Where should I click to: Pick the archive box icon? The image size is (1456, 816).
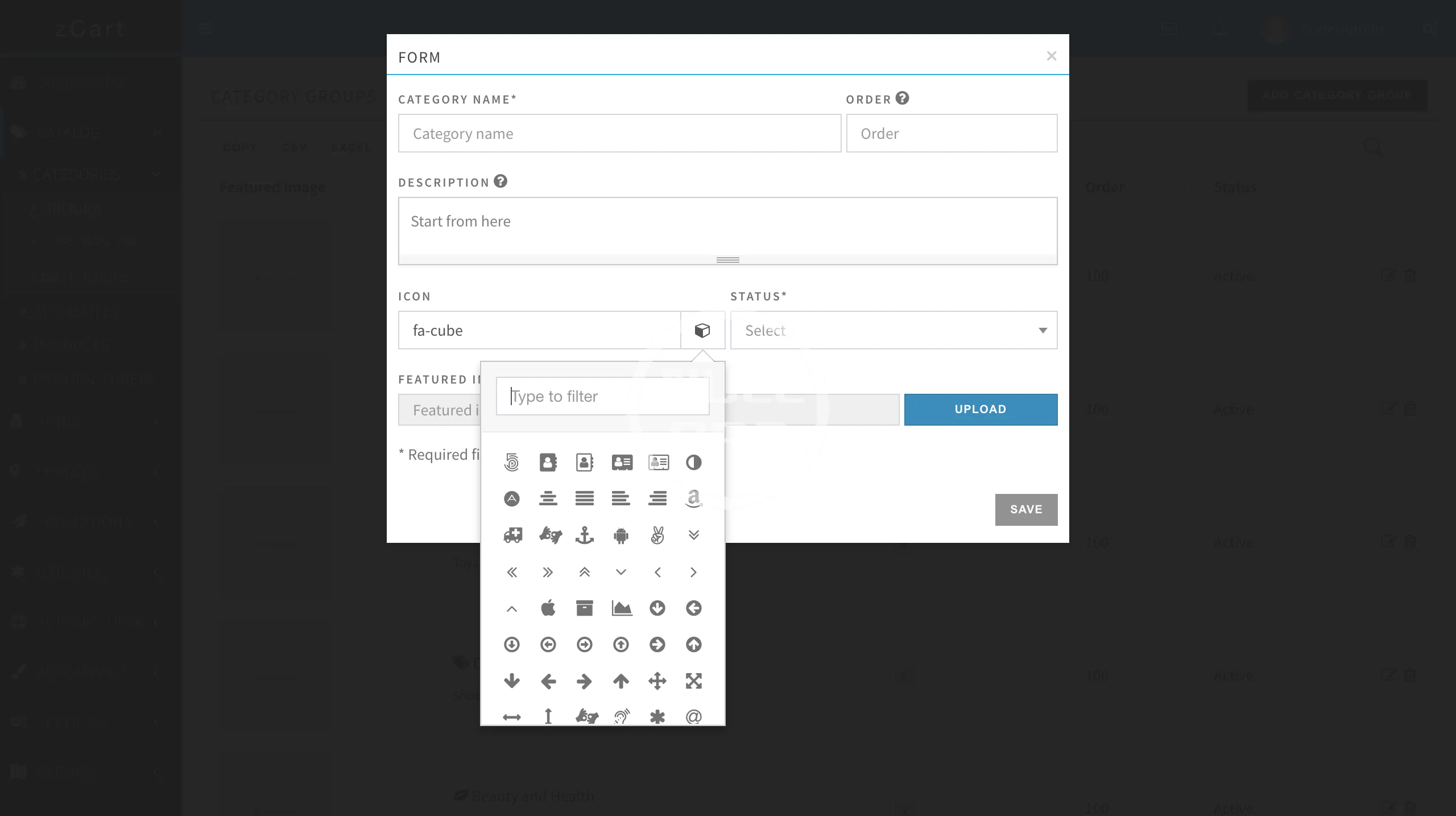584,608
